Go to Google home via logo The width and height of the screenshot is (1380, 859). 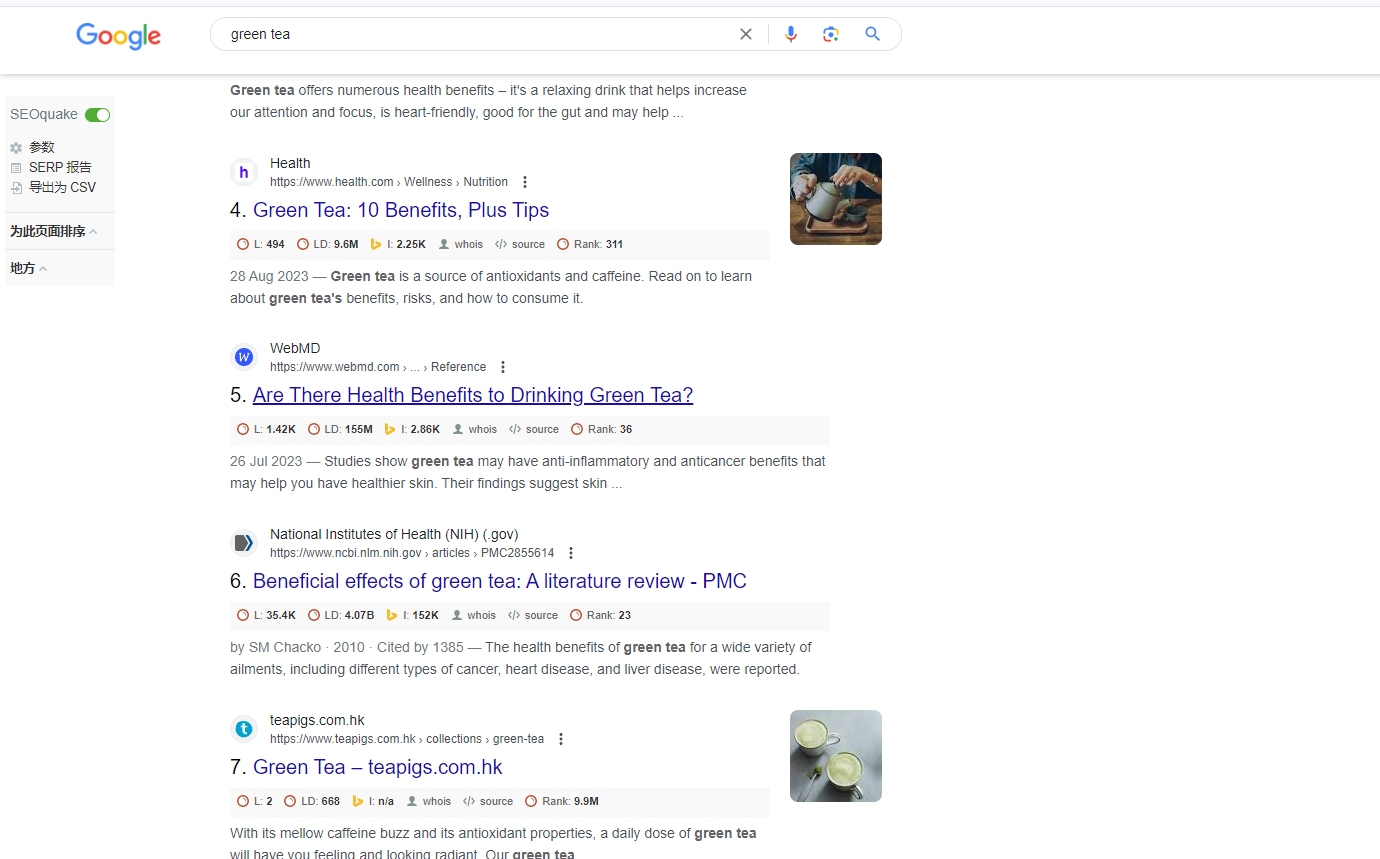[x=118, y=36]
